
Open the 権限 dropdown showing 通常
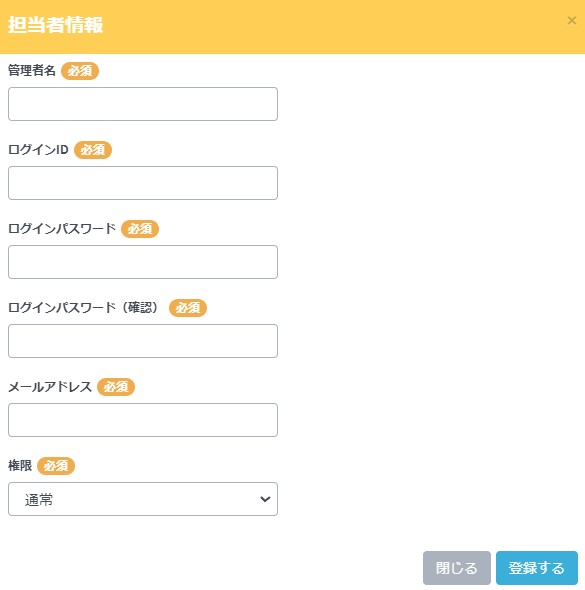tap(143, 499)
